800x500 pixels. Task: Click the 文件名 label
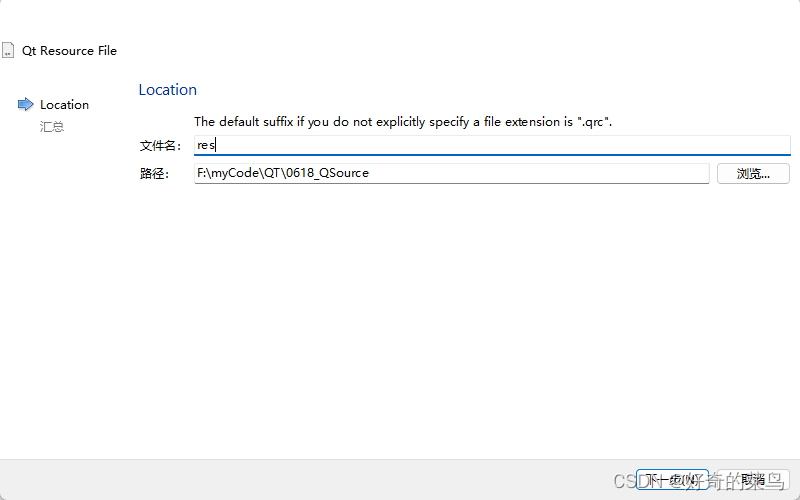coord(161,146)
